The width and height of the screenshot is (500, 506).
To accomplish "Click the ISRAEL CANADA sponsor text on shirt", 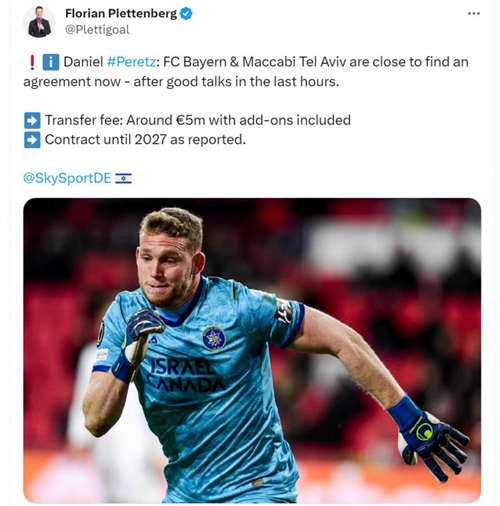I will point(187,376).
